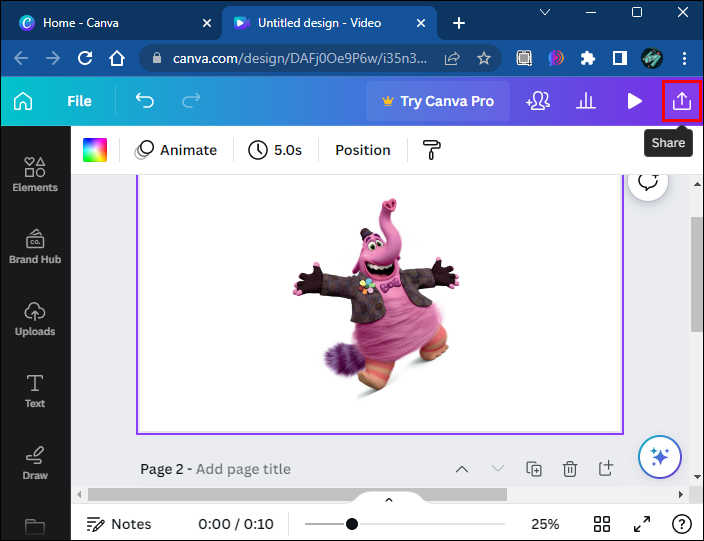The height and width of the screenshot is (541, 704).
Task: Open the insights bar chart icon
Action: [x=586, y=101]
